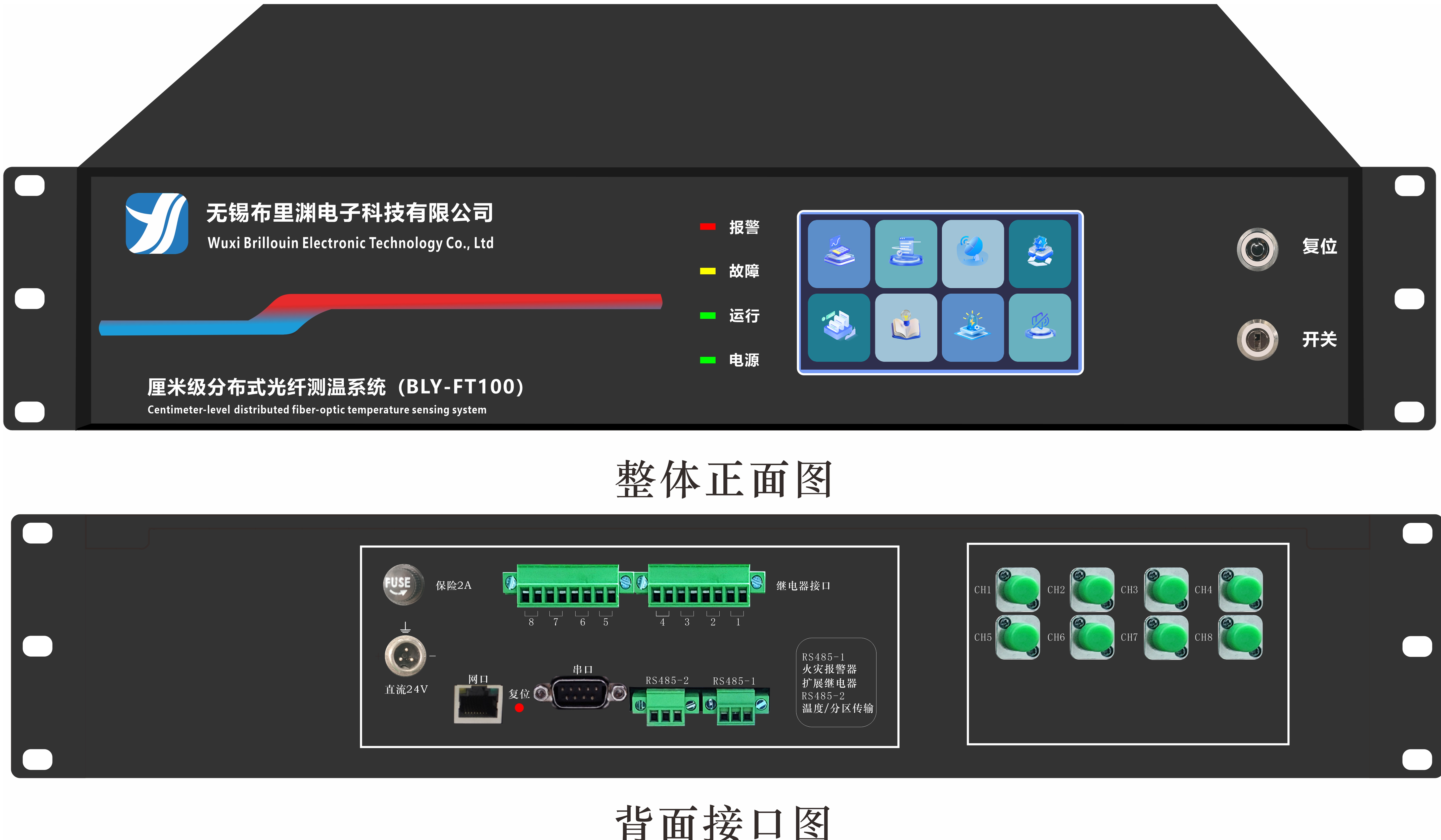The width and height of the screenshot is (1441, 840).
Task: Push the round 复位 reset button
Action: [x=1257, y=249]
